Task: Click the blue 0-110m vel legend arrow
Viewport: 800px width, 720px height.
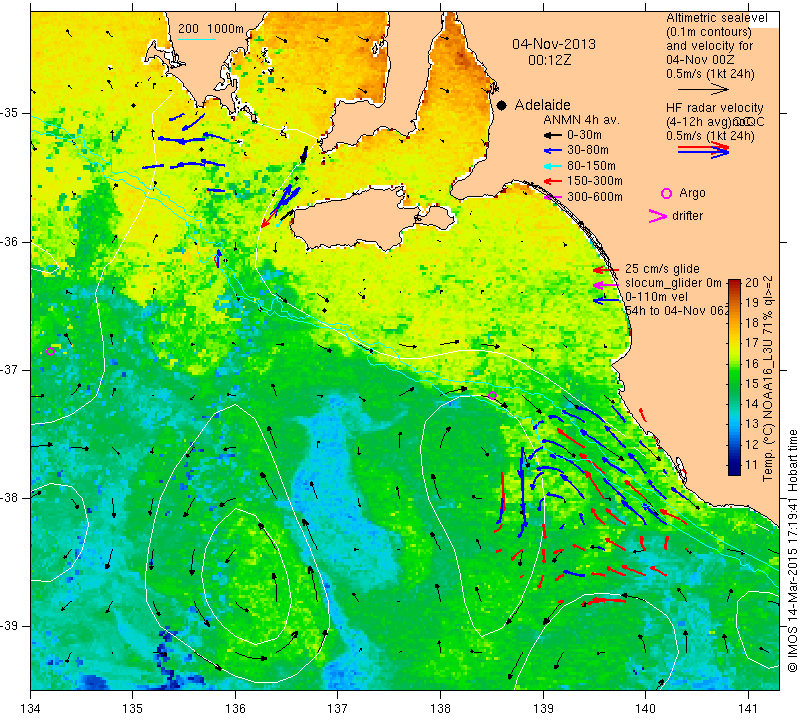Action: click(605, 301)
